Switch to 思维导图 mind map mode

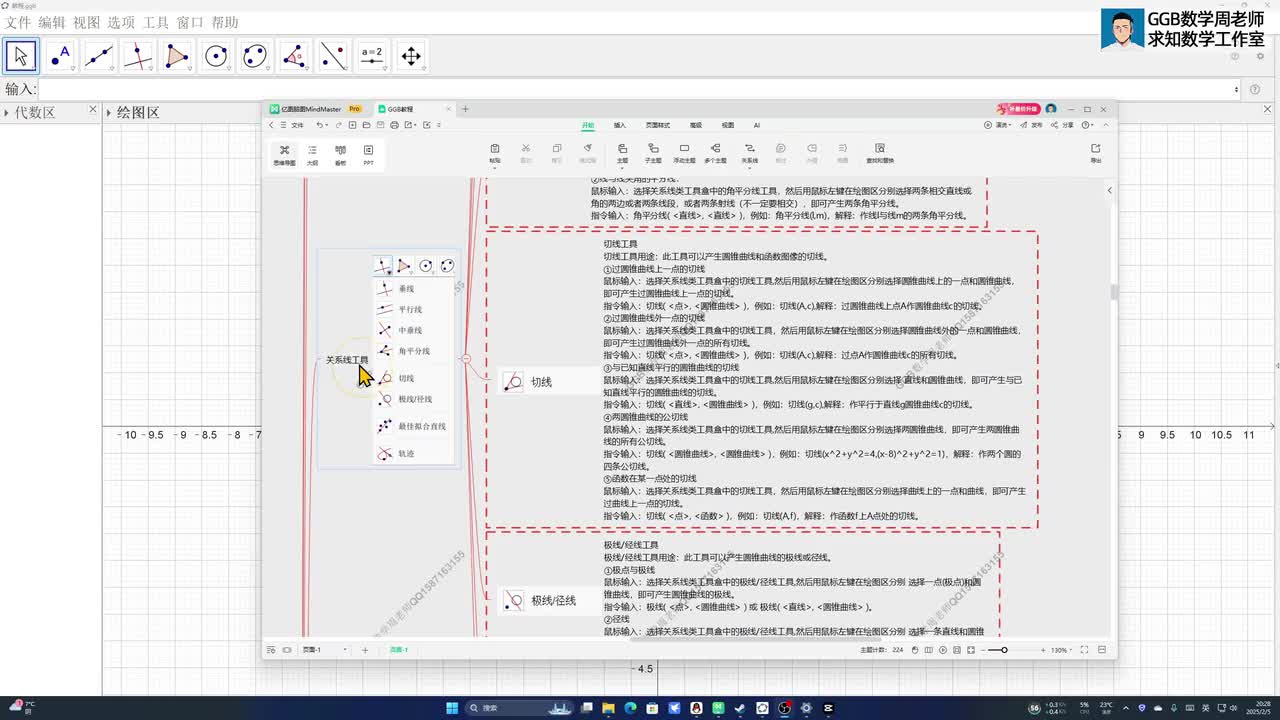coord(284,154)
